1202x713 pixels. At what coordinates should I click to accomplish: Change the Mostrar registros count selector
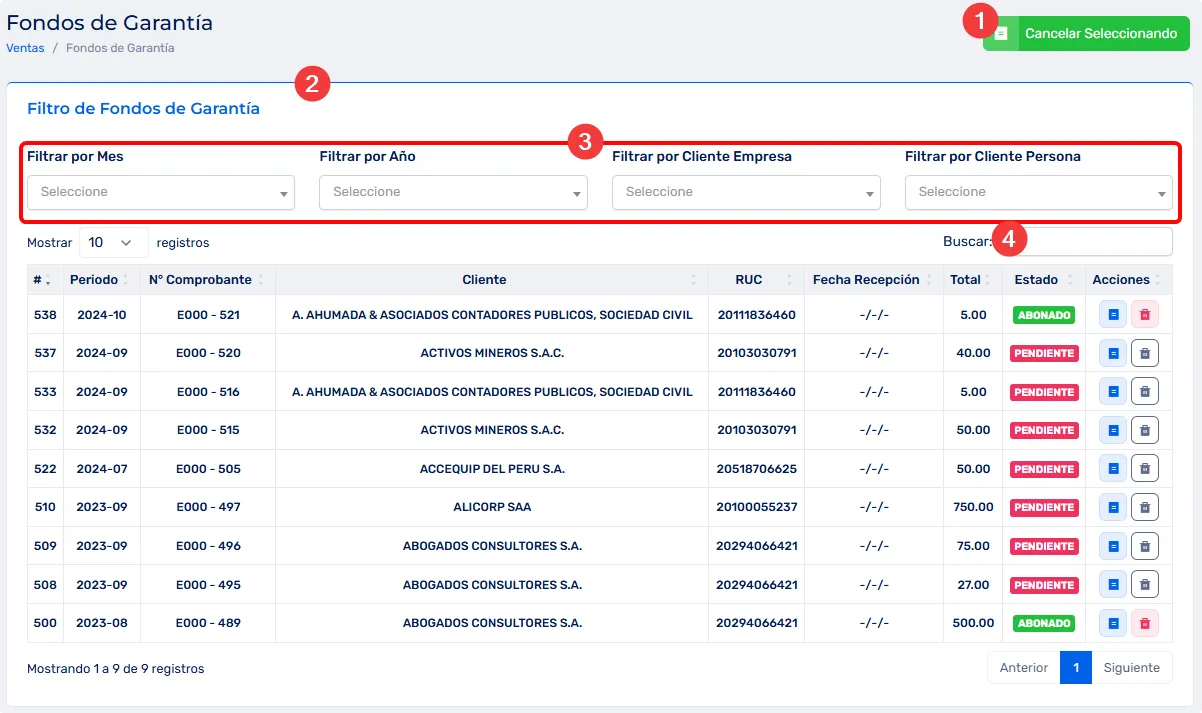coord(113,242)
